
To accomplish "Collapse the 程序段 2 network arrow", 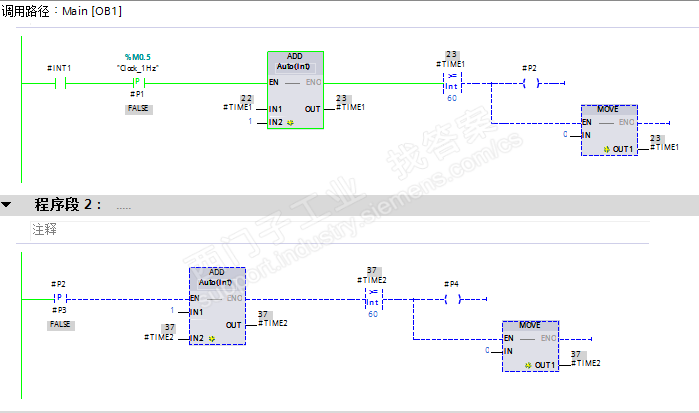I will tap(6, 205).
